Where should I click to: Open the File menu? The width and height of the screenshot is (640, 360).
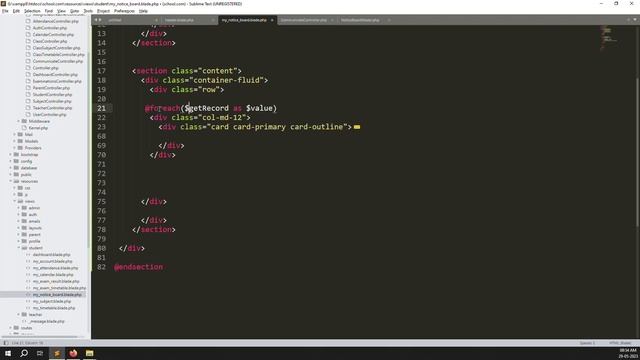pos(5,11)
